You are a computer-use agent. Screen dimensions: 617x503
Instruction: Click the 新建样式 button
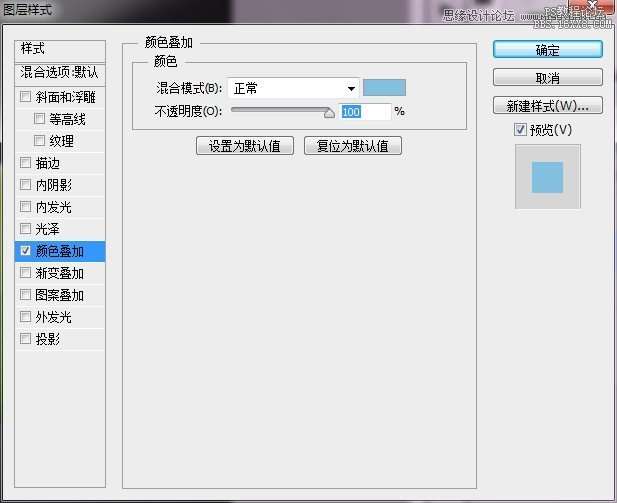pos(547,105)
